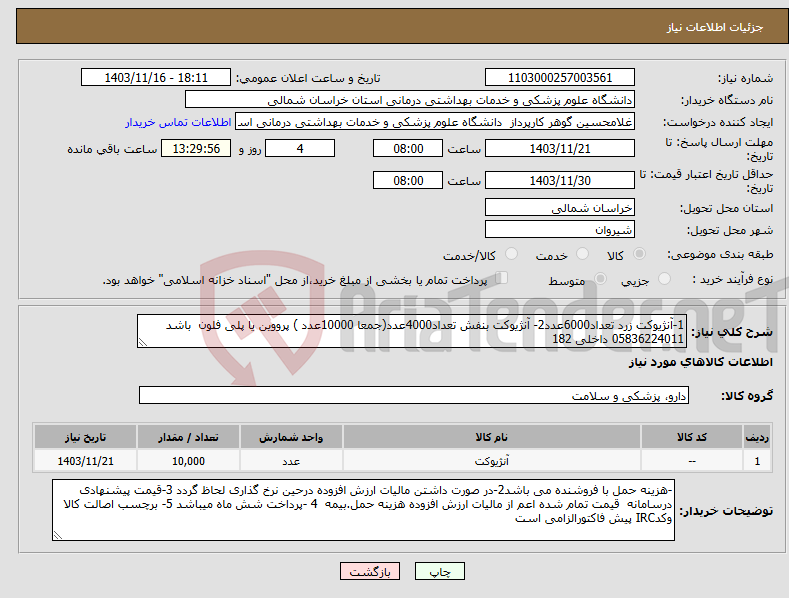
Task: Click the remaining time 13:29:56 field
Action: 196,148
